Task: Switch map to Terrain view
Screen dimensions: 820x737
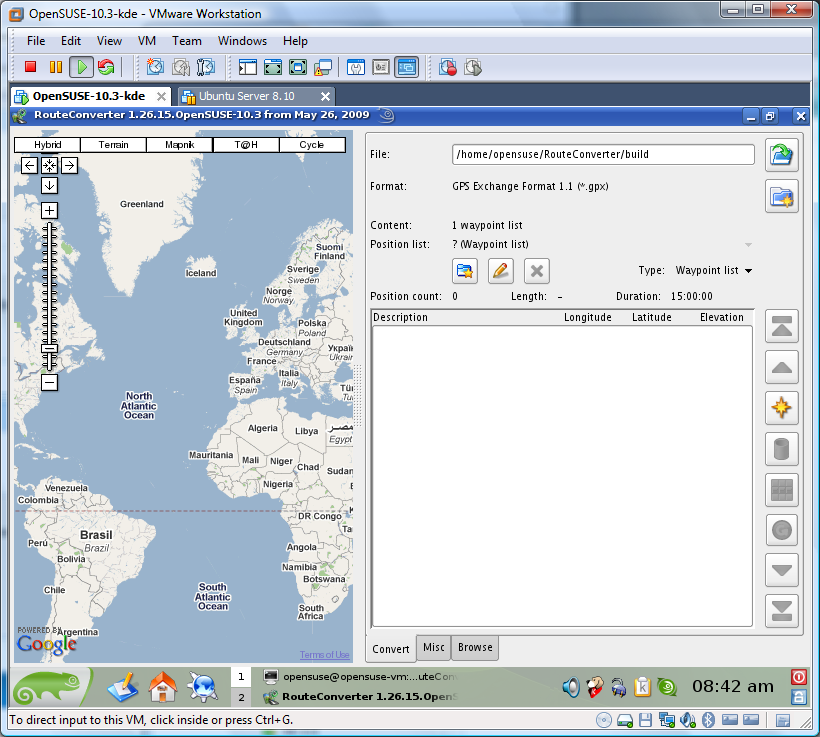Action: [x=113, y=145]
